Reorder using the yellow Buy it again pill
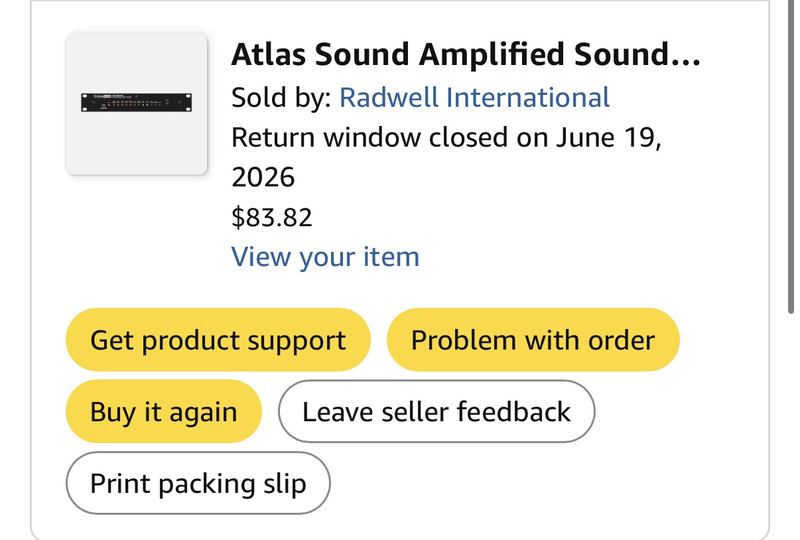 coord(163,411)
